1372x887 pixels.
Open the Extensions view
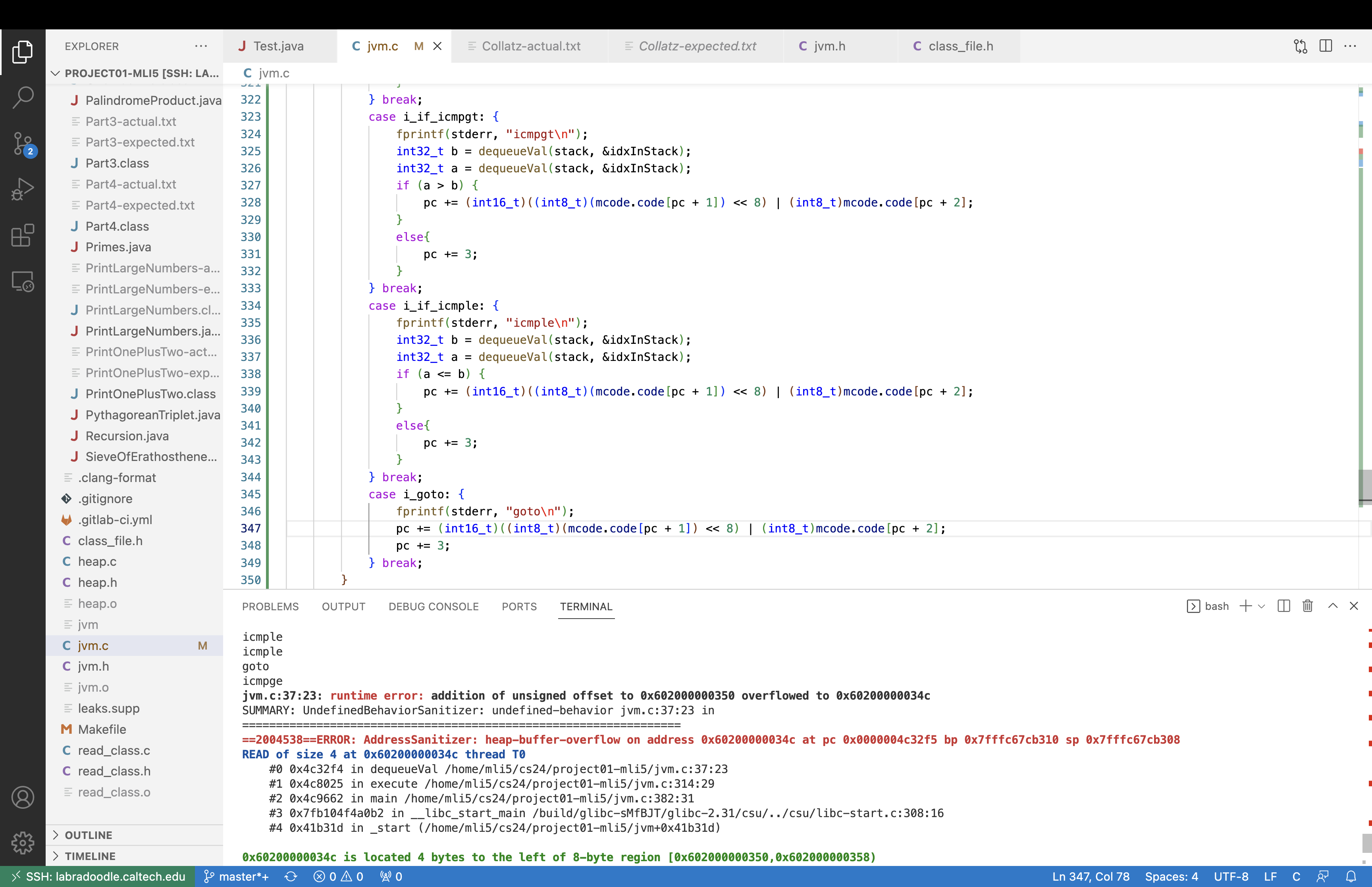pyautogui.click(x=23, y=235)
